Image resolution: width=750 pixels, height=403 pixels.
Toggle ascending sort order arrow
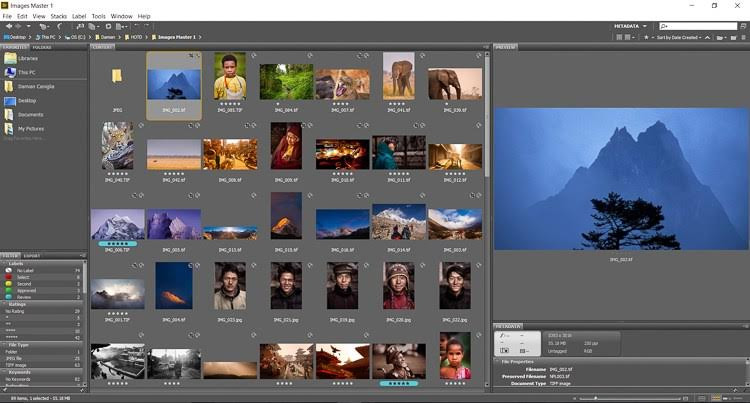click(708, 37)
